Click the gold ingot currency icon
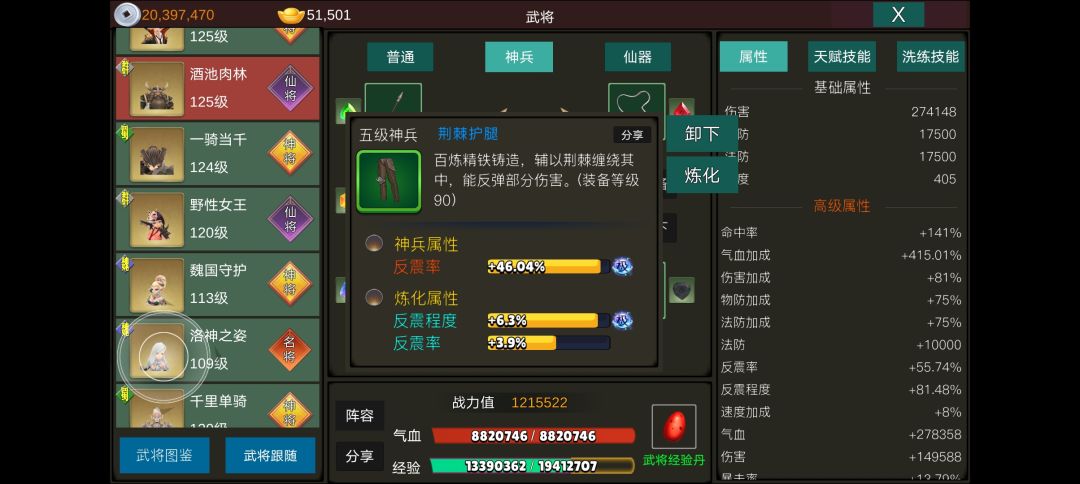The width and height of the screenshot is (1080, 484). pyautogui.click(x=291, y=14)
